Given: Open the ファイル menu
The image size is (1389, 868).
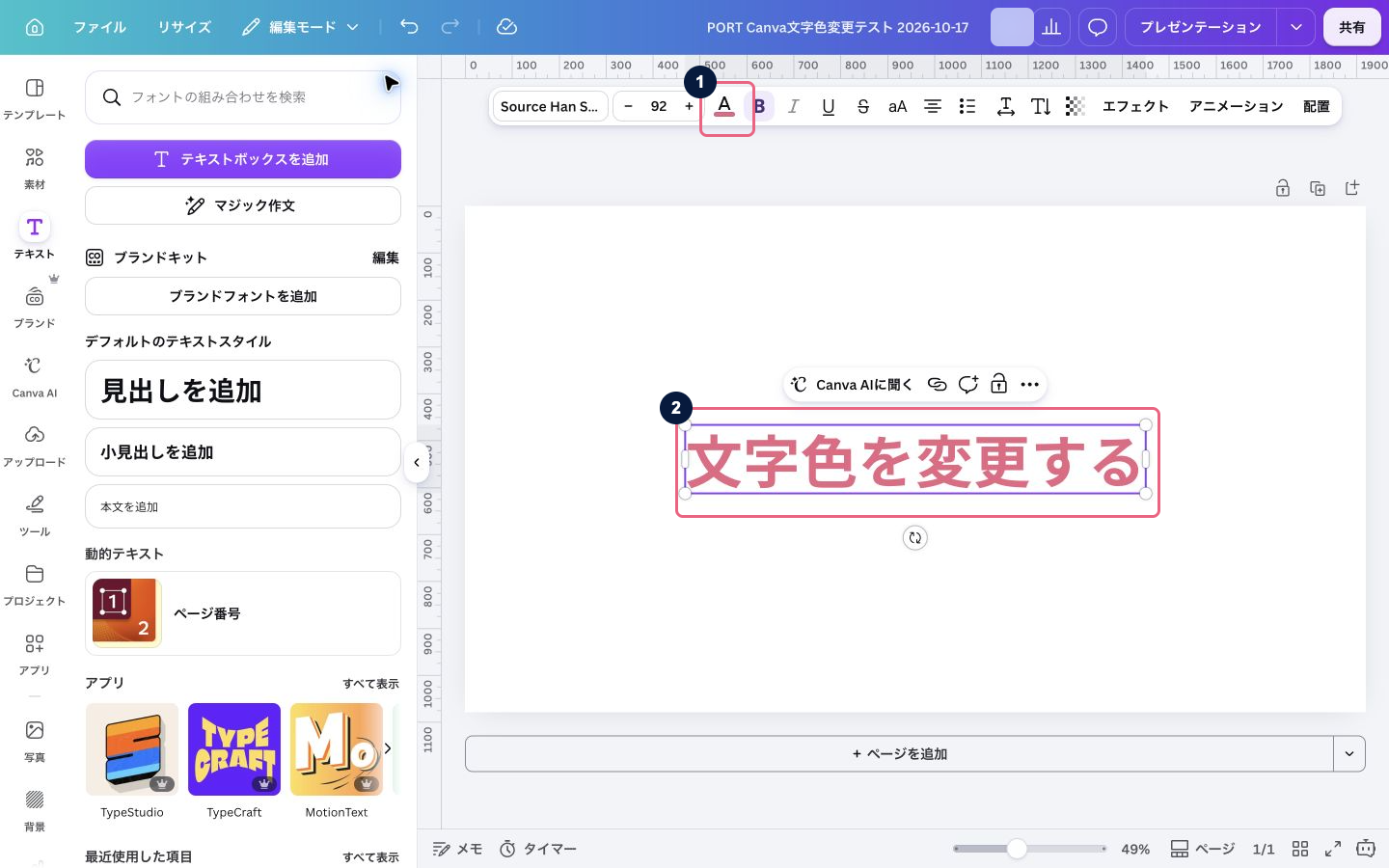Looking at the screenshot, I should click(100, 27).
